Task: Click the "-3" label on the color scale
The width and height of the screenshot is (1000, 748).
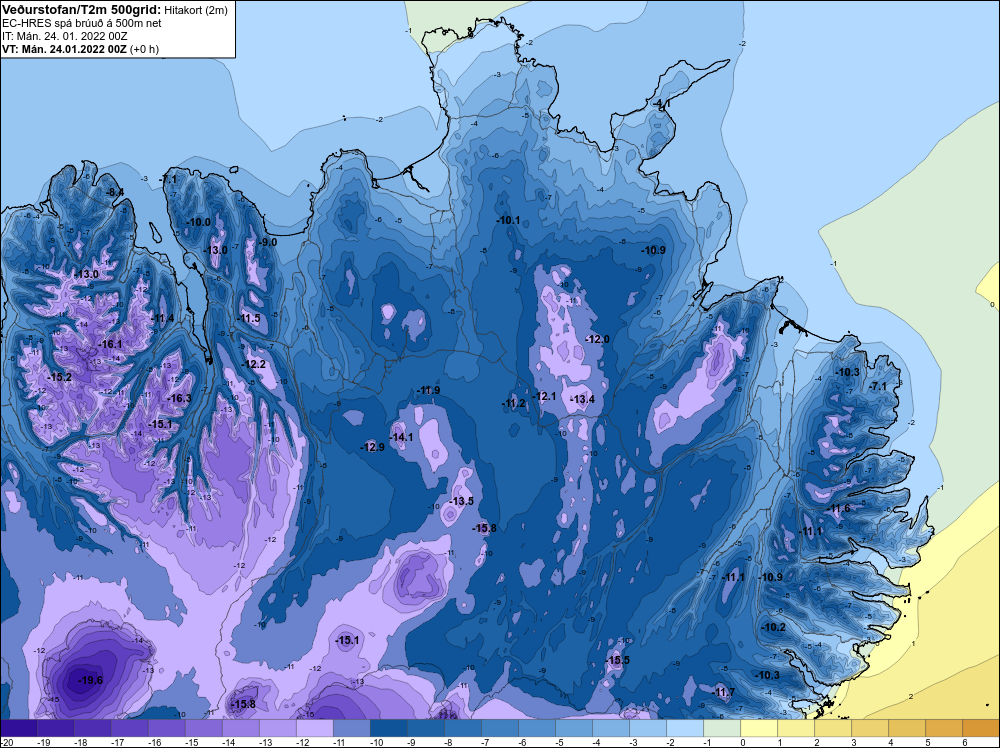Action: tap(633, 742)
